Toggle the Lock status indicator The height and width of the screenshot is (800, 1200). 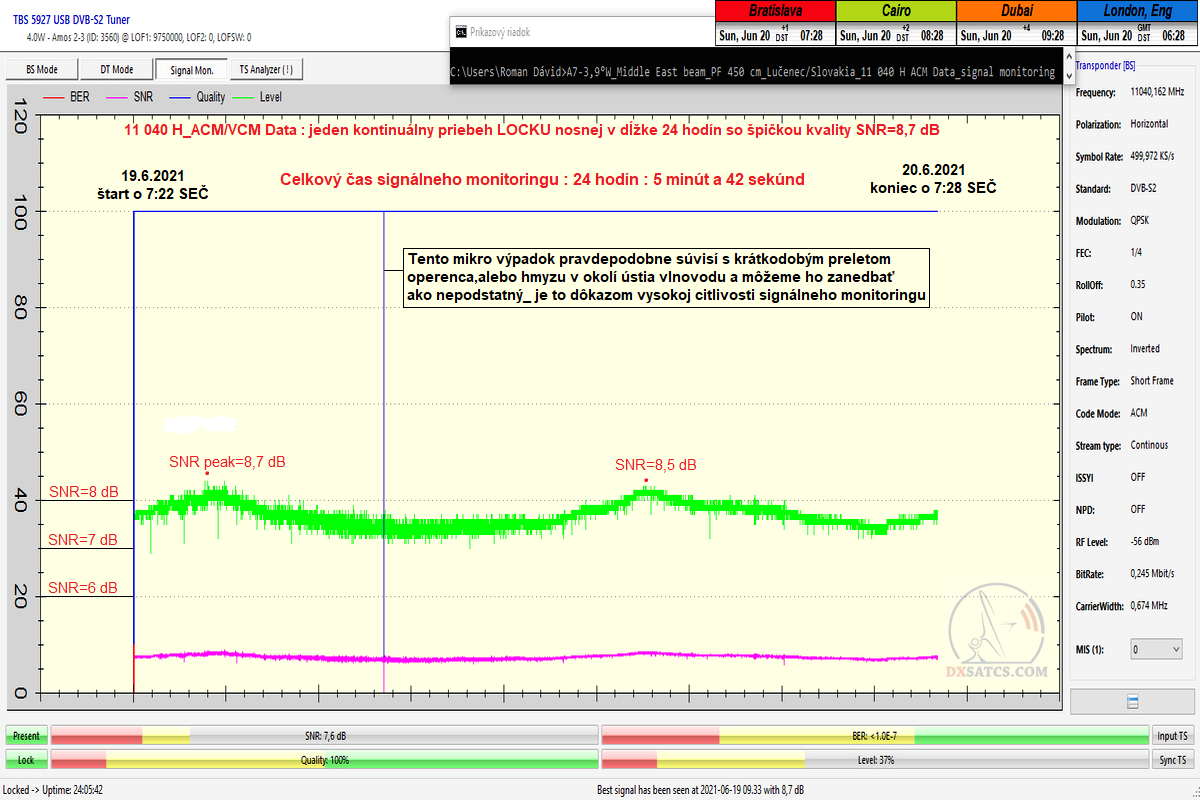[26, 760]
